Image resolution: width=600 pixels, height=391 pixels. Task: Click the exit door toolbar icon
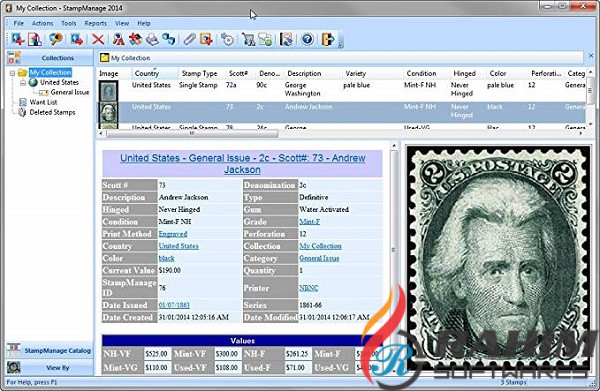point(328,39)
